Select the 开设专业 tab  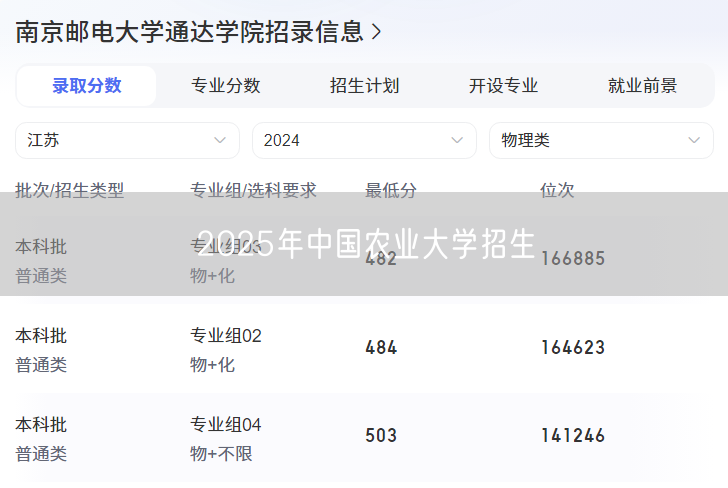tap(503, 86)
